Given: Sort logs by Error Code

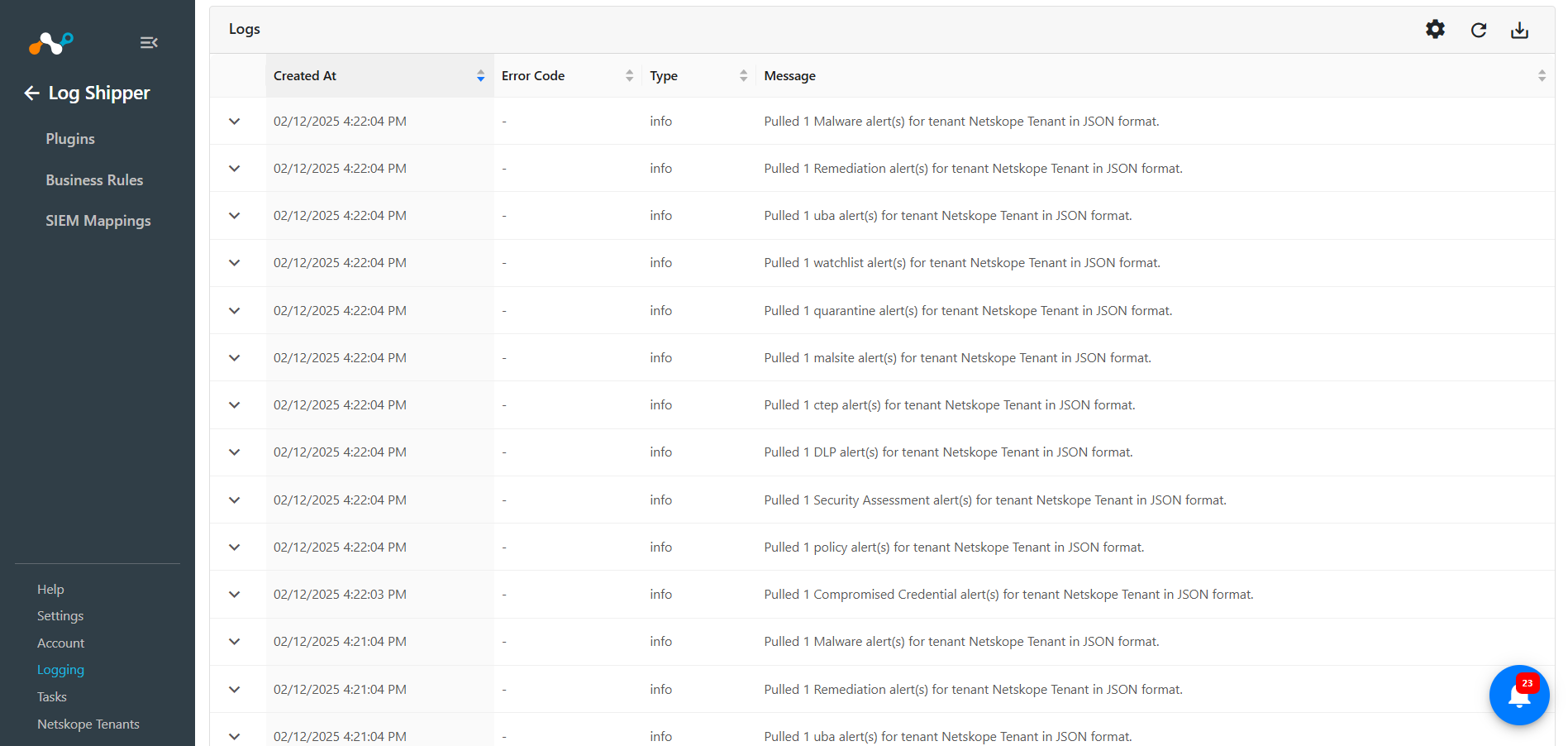Looking at the screenshot, I should coord(629,76).
